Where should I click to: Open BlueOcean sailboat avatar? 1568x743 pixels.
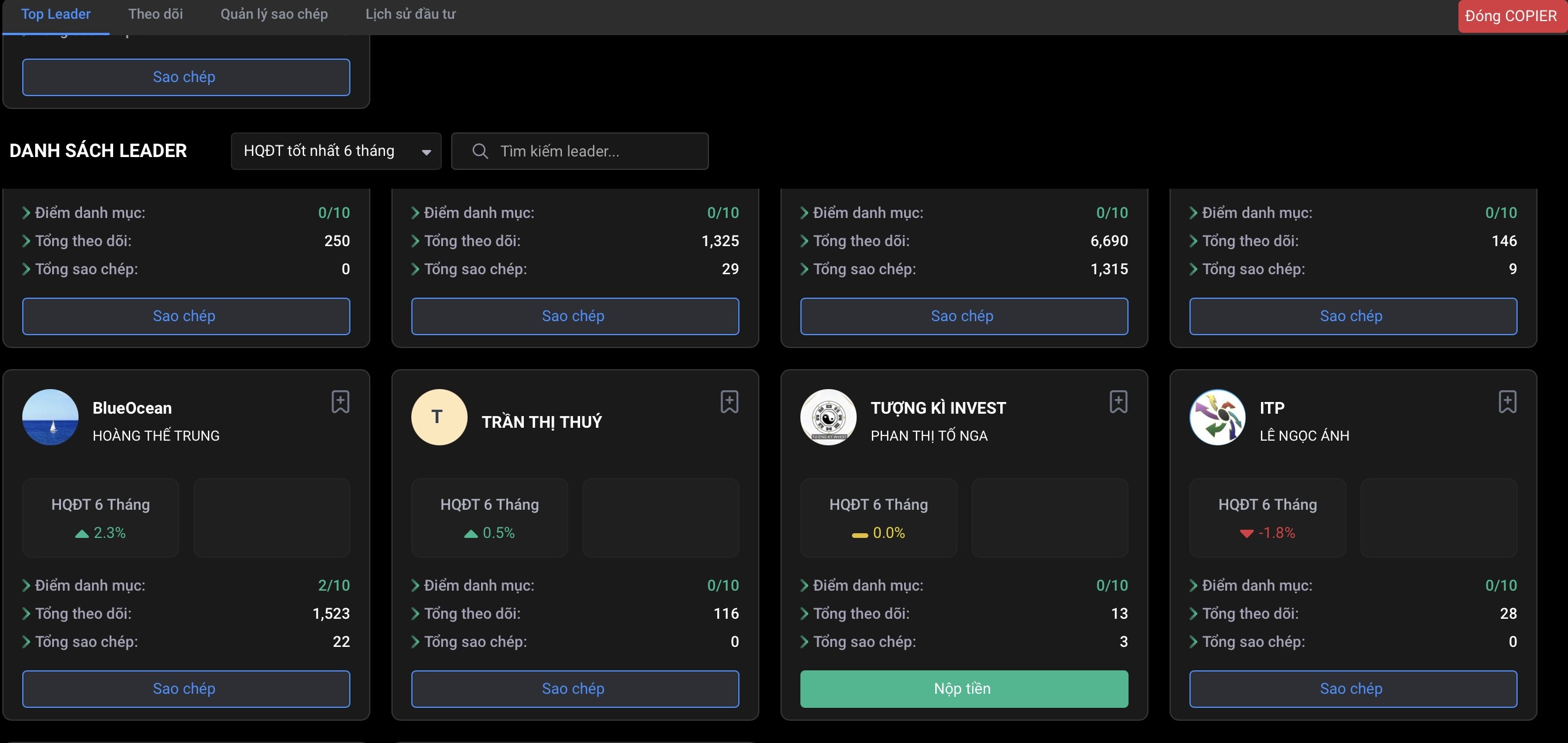pyautogui.click(x=50, y=417)
